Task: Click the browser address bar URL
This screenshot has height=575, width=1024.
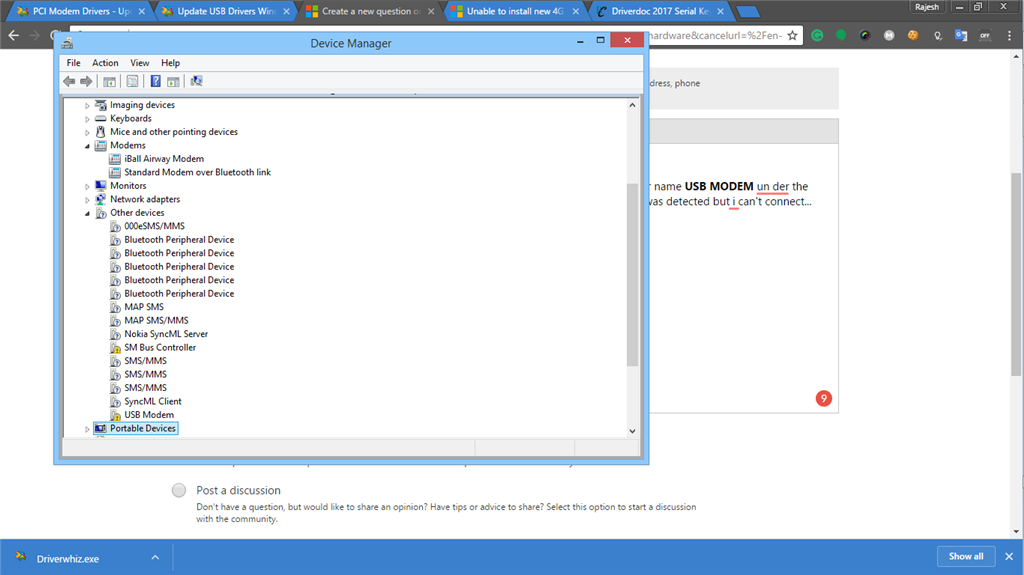Action: 715,35
